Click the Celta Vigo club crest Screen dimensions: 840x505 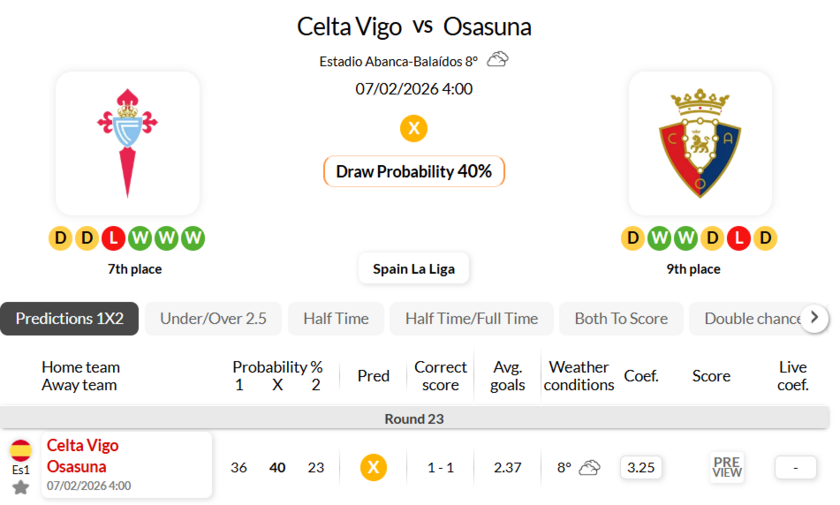pyautogui.click(x=127, y=143)
